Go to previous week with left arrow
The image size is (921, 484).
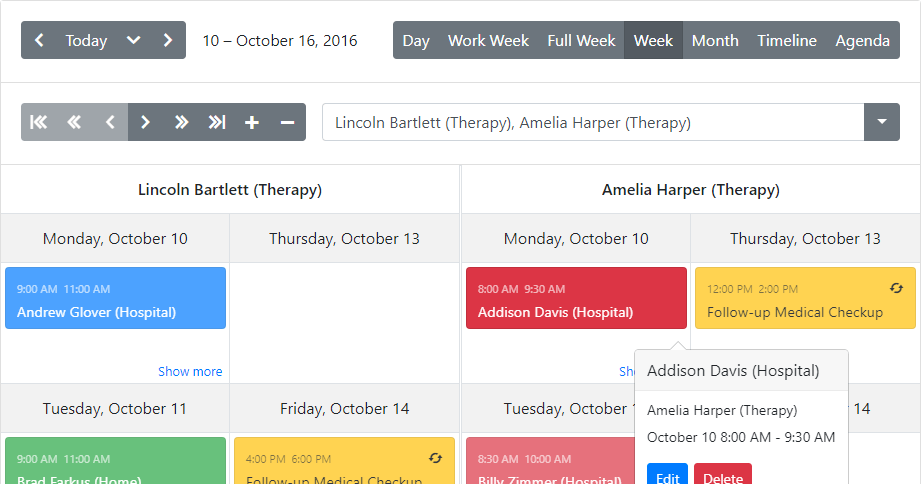[x=39, y=41]
